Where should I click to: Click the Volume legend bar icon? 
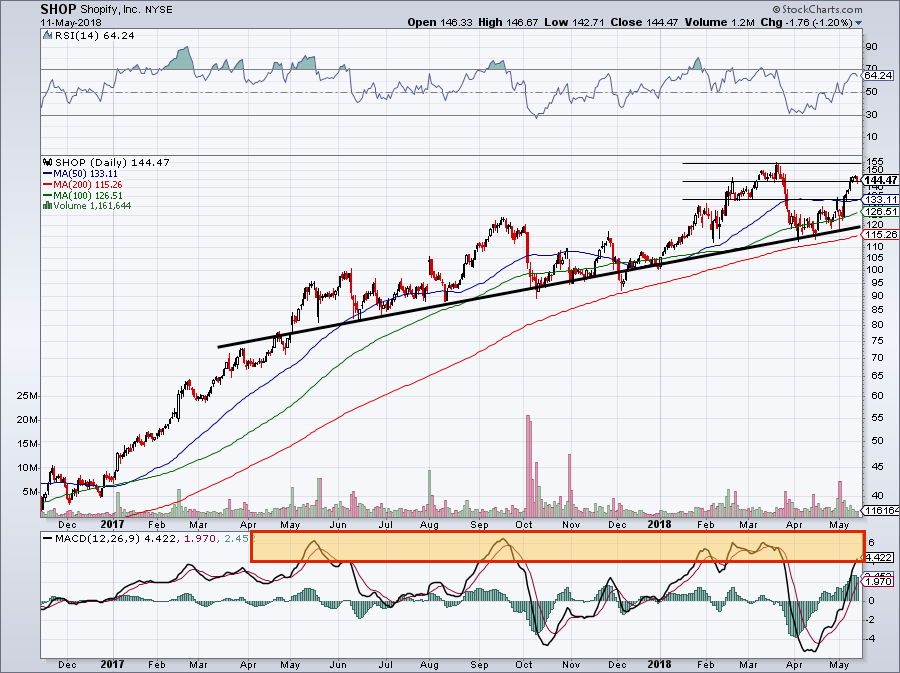[48, 206]
